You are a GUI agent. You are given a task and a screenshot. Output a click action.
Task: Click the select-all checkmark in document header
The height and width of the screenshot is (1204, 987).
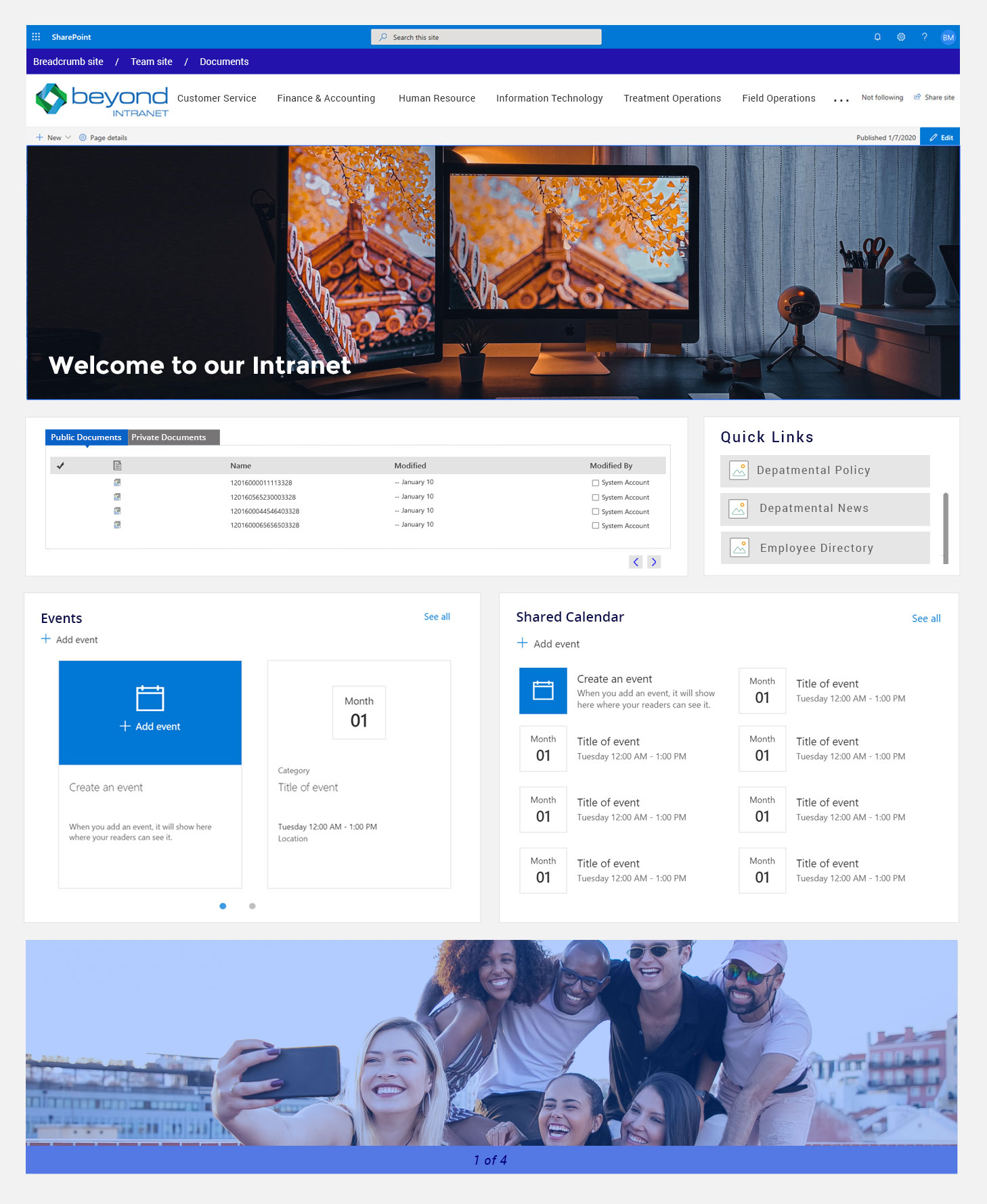click(60, 465)
